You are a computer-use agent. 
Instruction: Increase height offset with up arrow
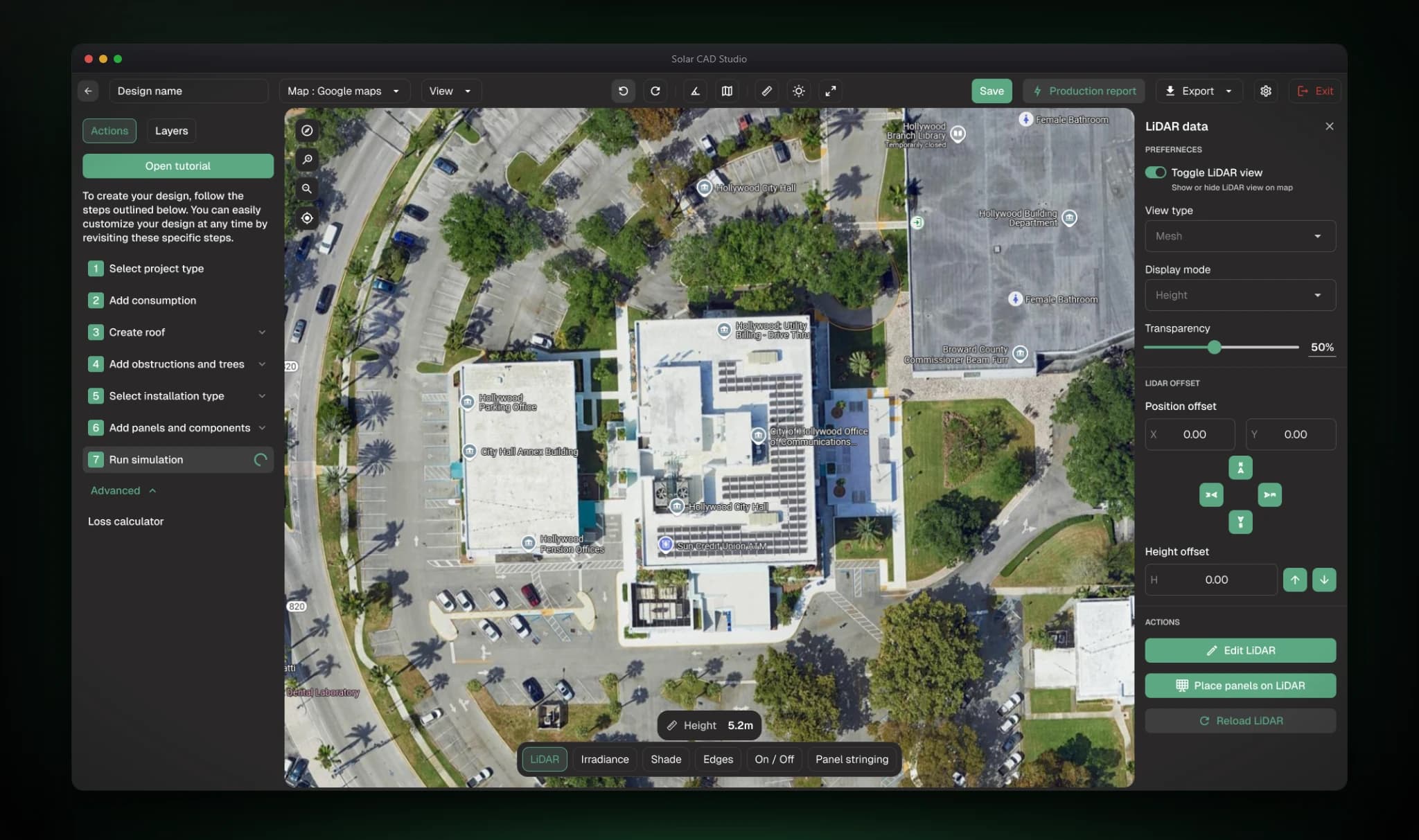1295,580
